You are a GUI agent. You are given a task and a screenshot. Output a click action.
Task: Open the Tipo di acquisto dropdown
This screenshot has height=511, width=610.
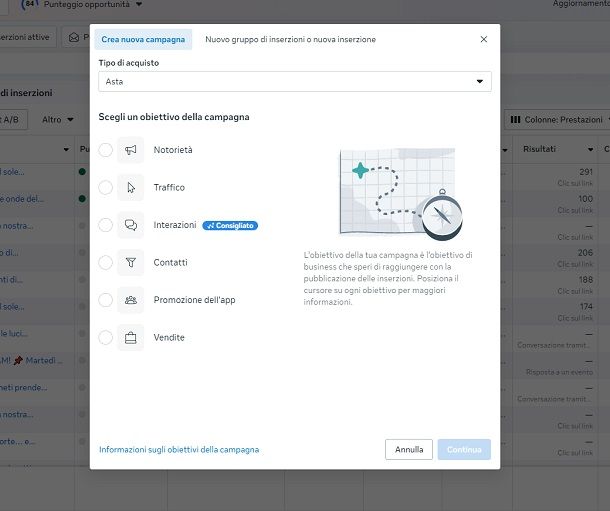tap(295, 81)
